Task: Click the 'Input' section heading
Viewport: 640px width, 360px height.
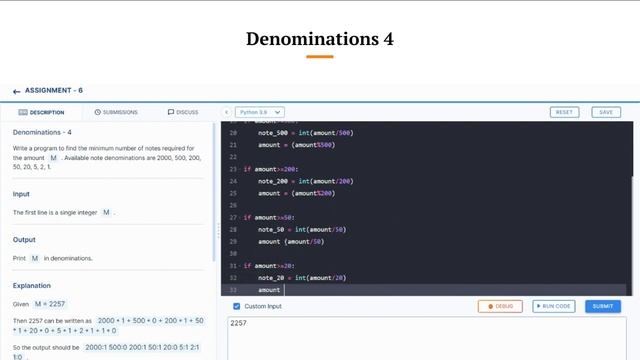Action: click(x=21, y=194)
